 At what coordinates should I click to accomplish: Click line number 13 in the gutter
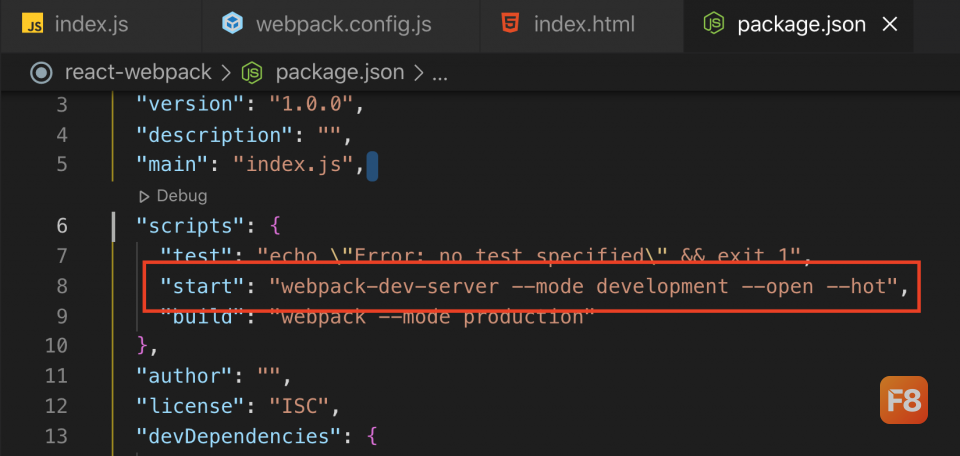(x=56, y=436)
